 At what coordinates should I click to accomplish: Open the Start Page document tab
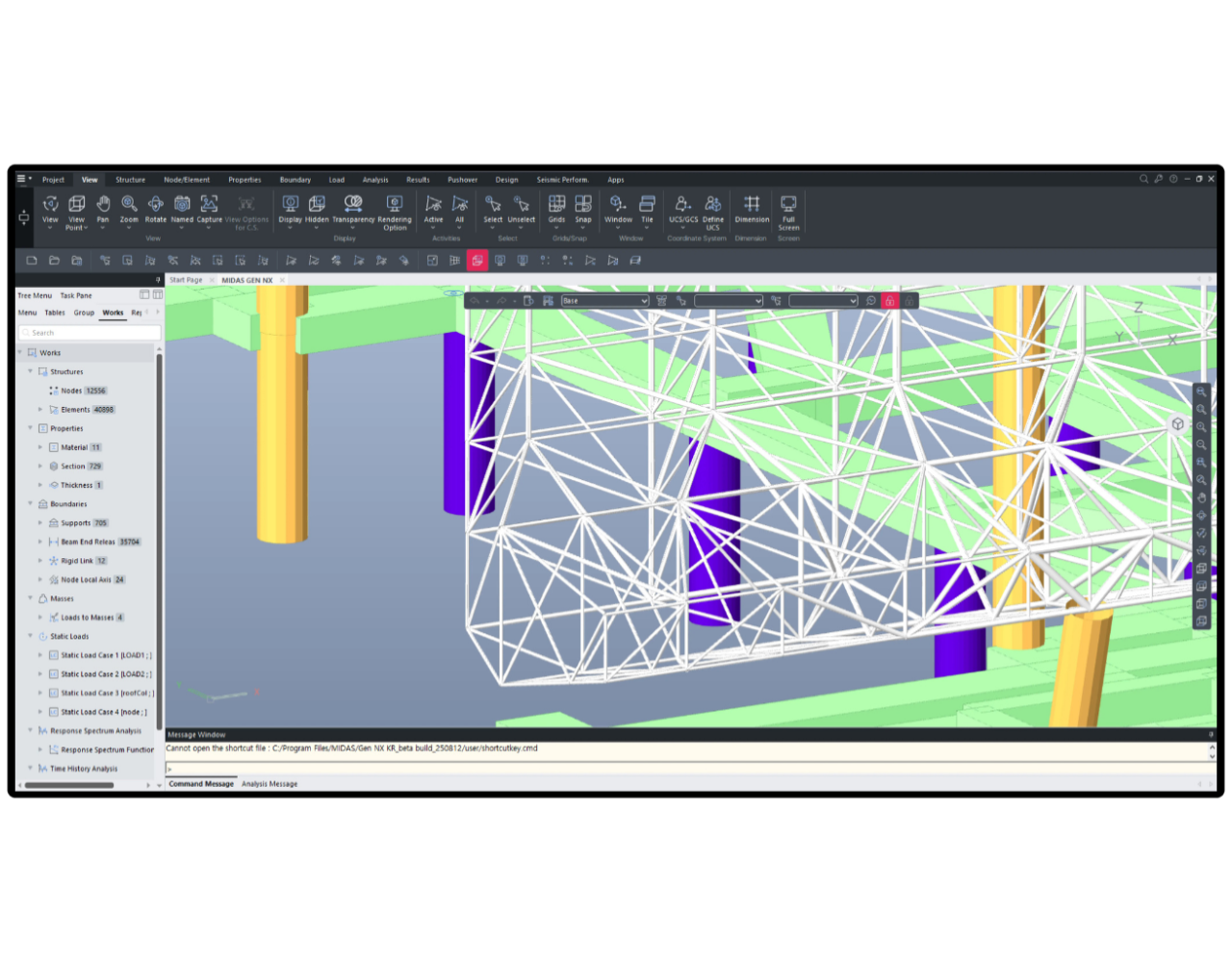point(186,280)
